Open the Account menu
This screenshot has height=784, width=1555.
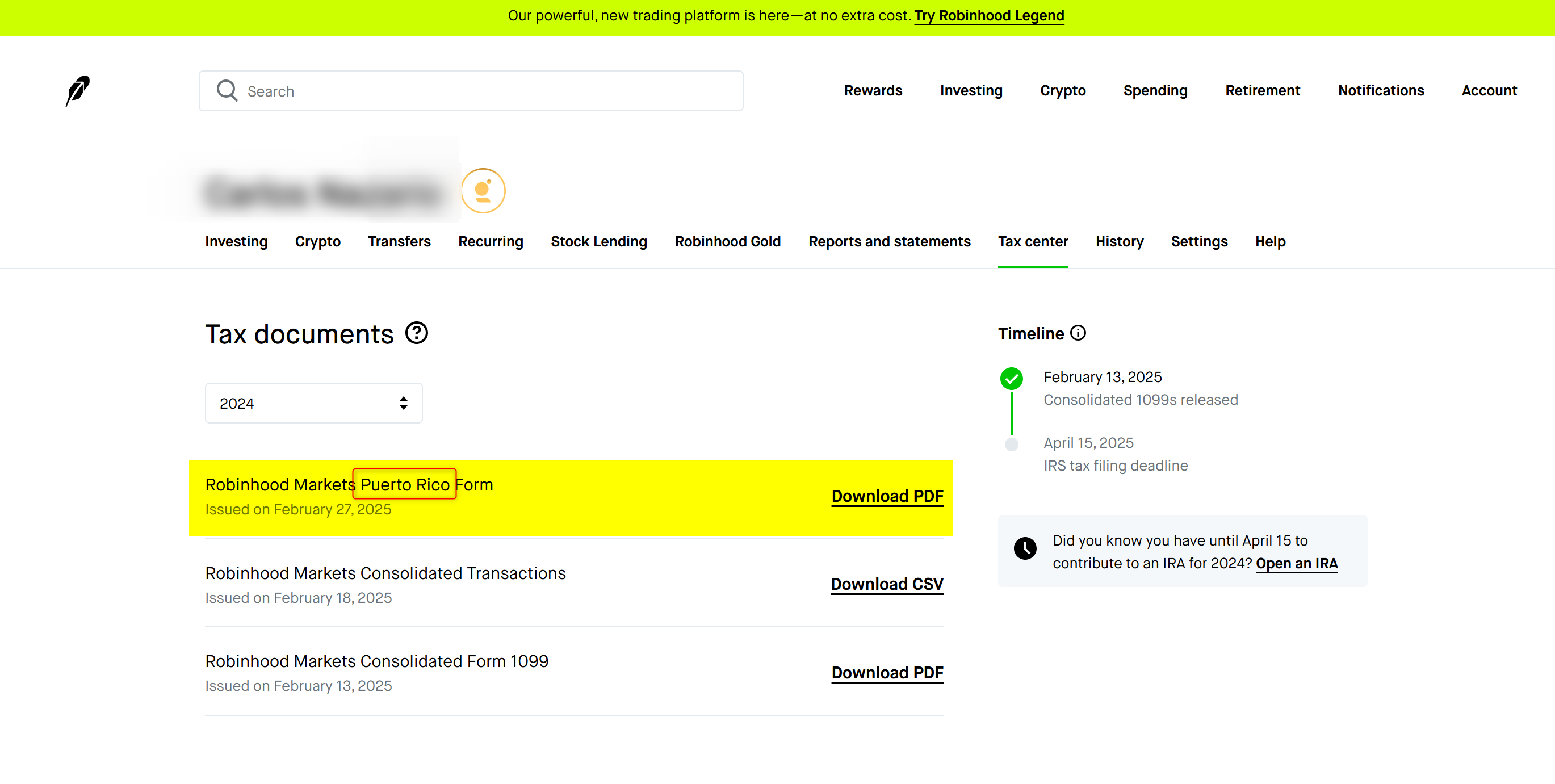pos(1489,90)
